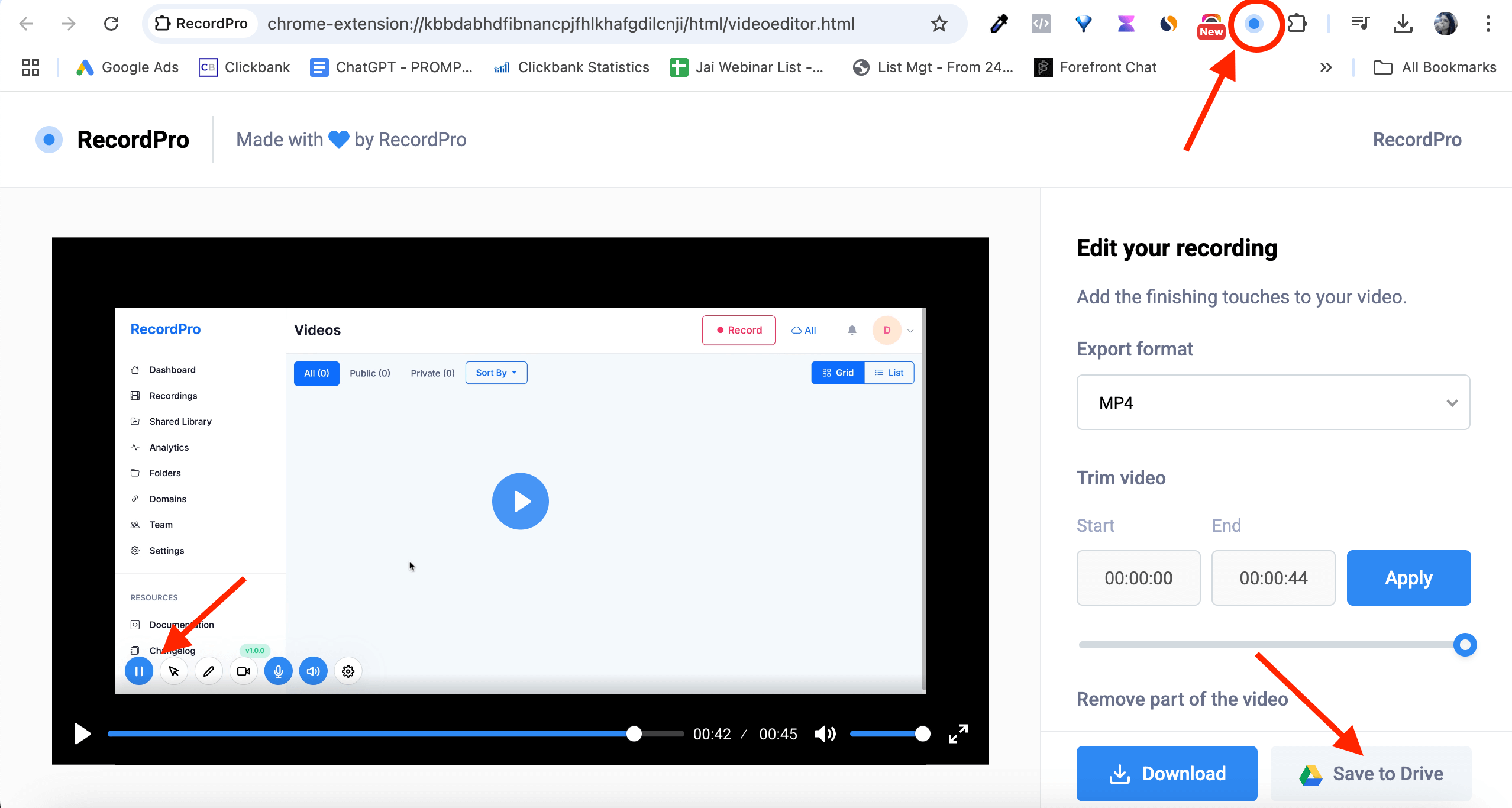This screenshot has width=1512, height=808.
Task: Click the Download button
Action: [x=1167, y=773]
